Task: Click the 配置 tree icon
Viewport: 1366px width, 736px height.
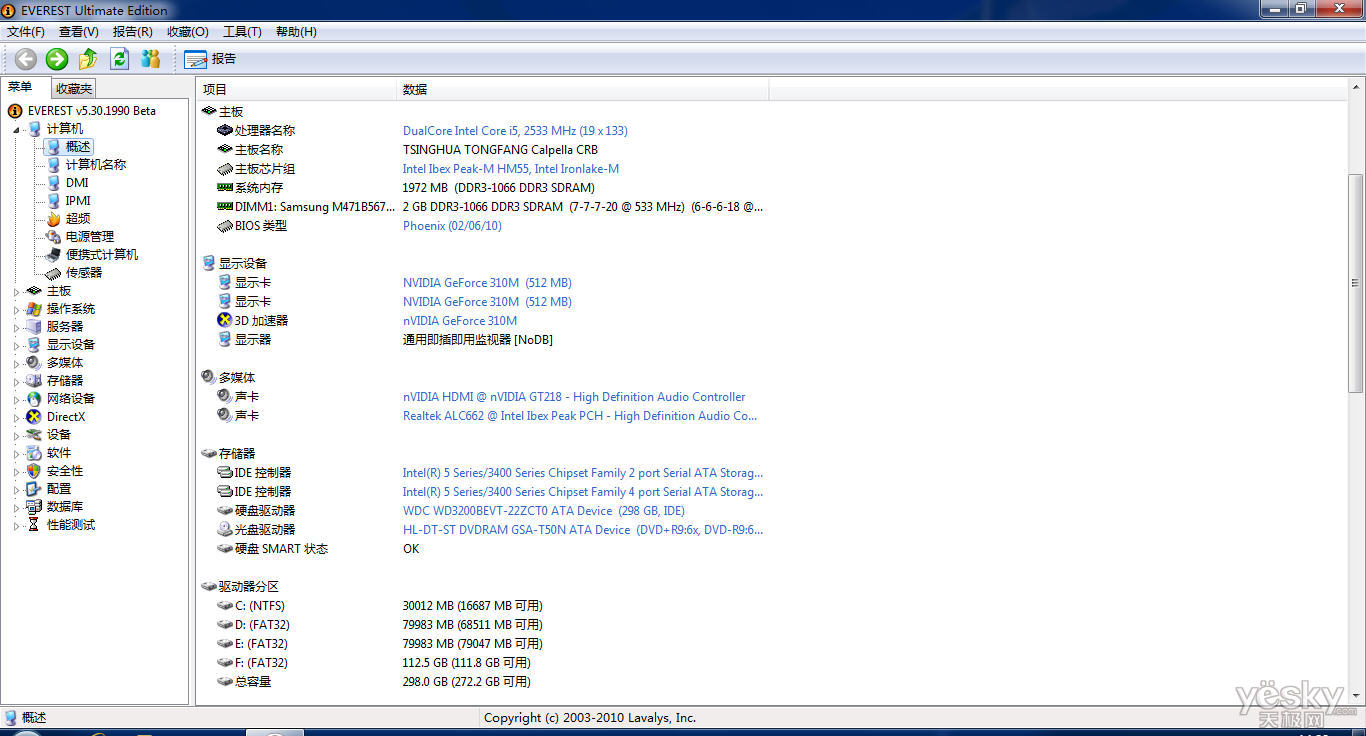Action: click(34, 489)
